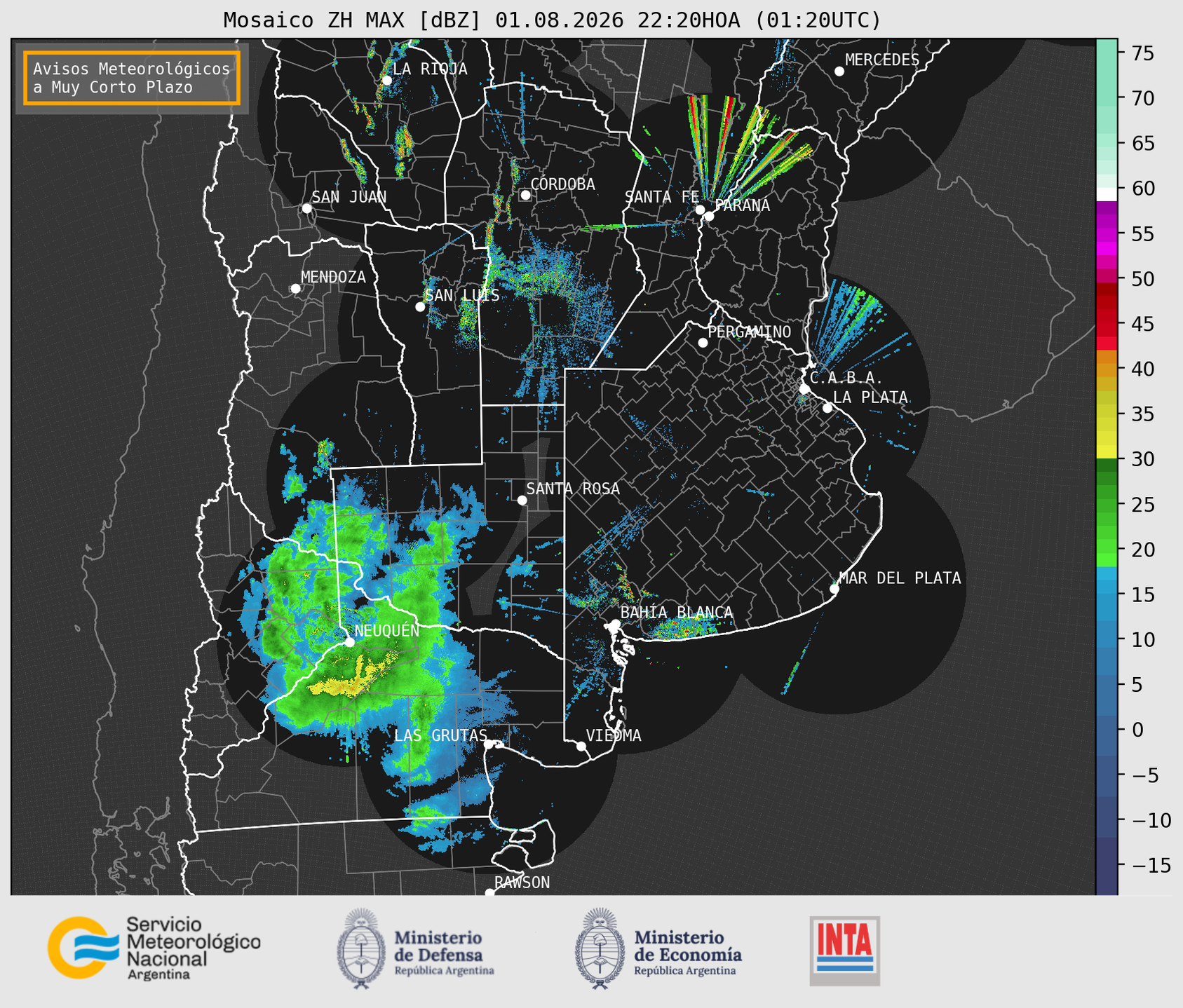Image resolution: width=1183 pixels, height=1008 pixels.
Task: Click the Mercedes city marker dot
Action: 839,71
